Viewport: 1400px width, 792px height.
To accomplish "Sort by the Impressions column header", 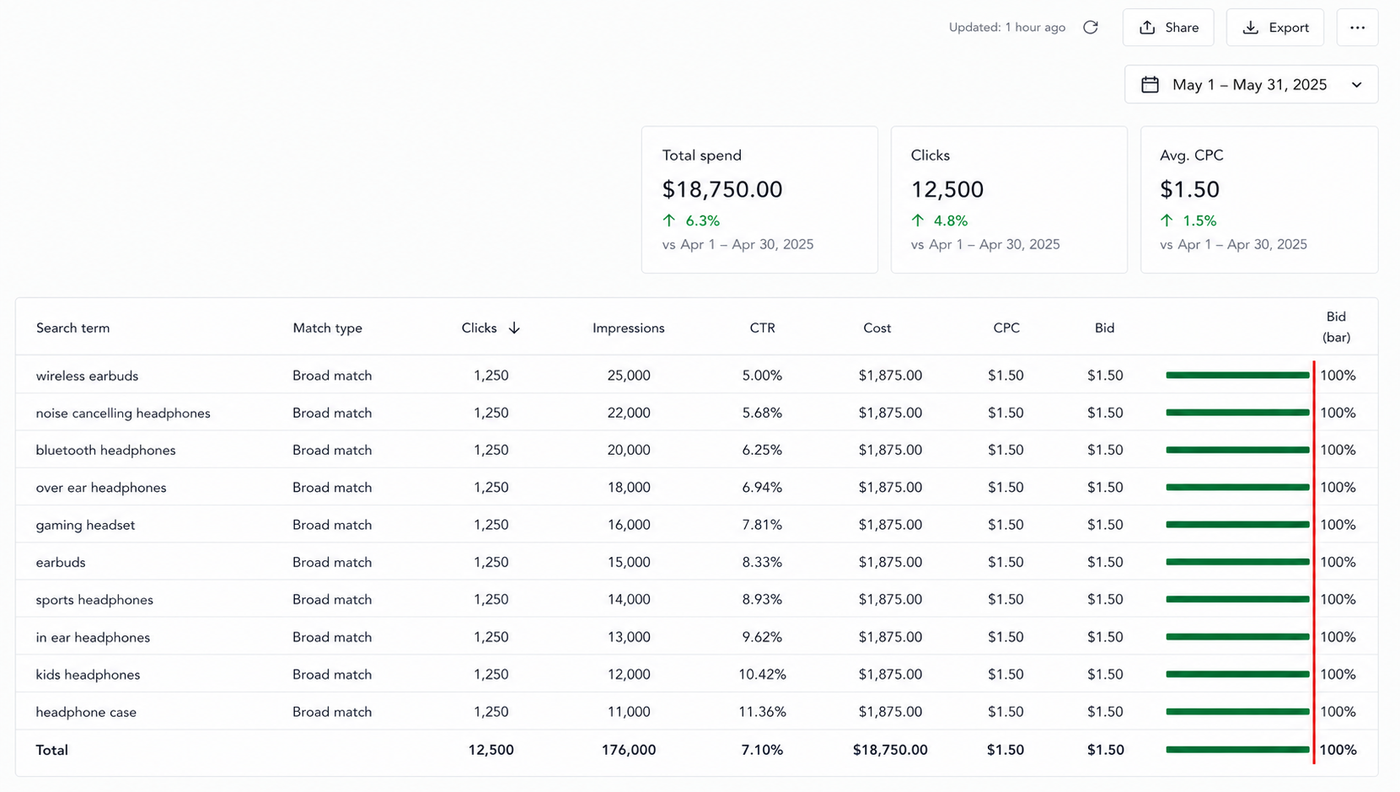I will (628, 328).
